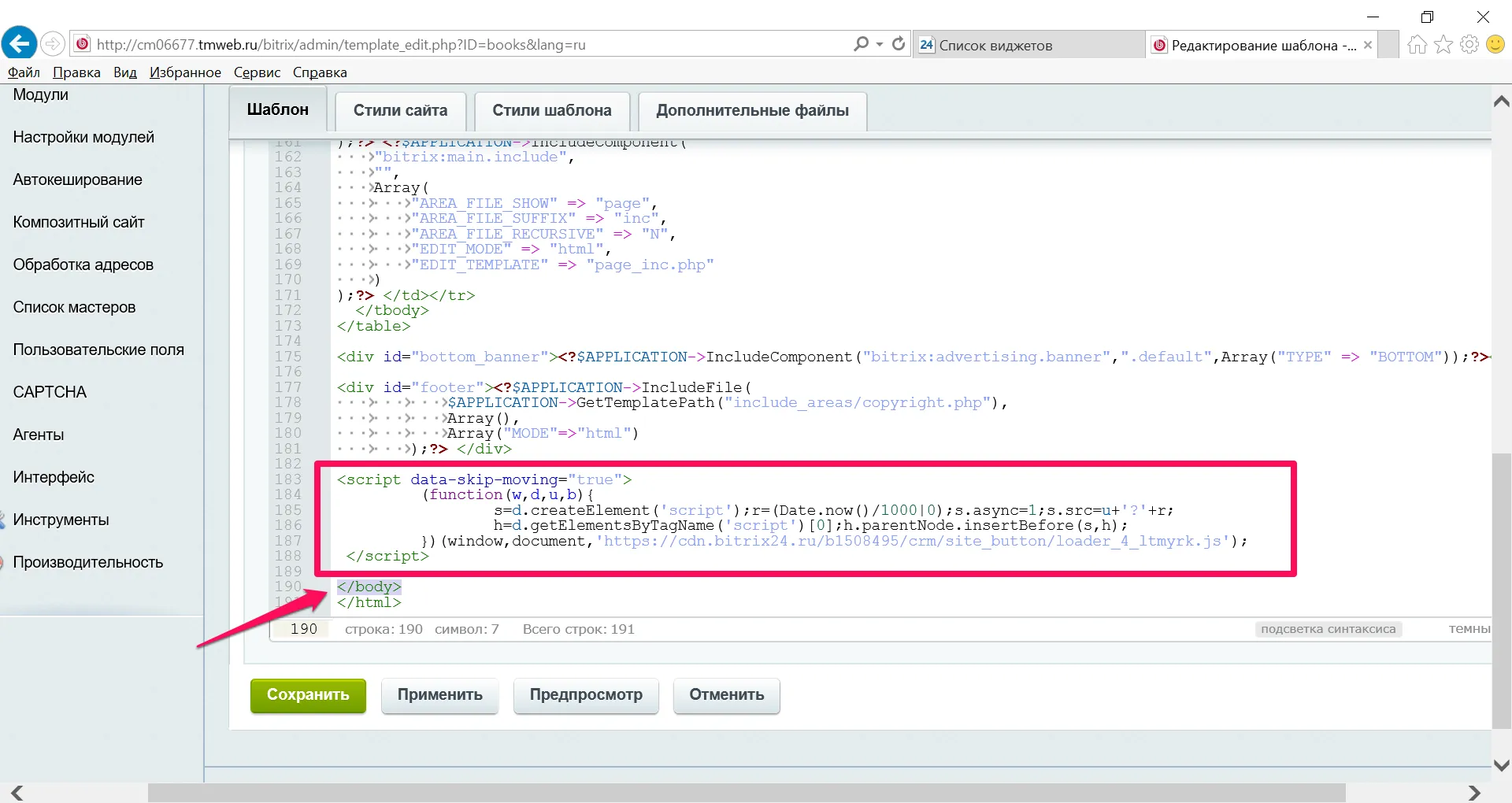Image resolution: width=1512 pixels, height=803 pixels.
Task: Click the browser back arrow button
Action: (x=20, y=43)
